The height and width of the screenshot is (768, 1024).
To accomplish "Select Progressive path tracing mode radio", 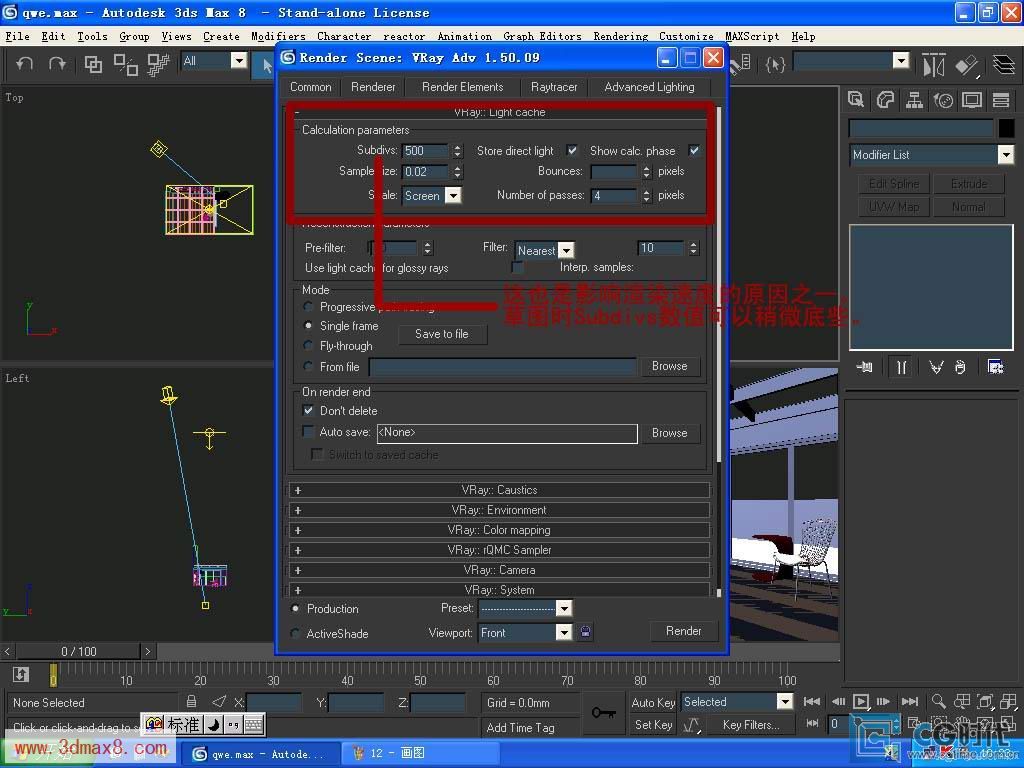I will pyautogui.click(x=308, y=306).
